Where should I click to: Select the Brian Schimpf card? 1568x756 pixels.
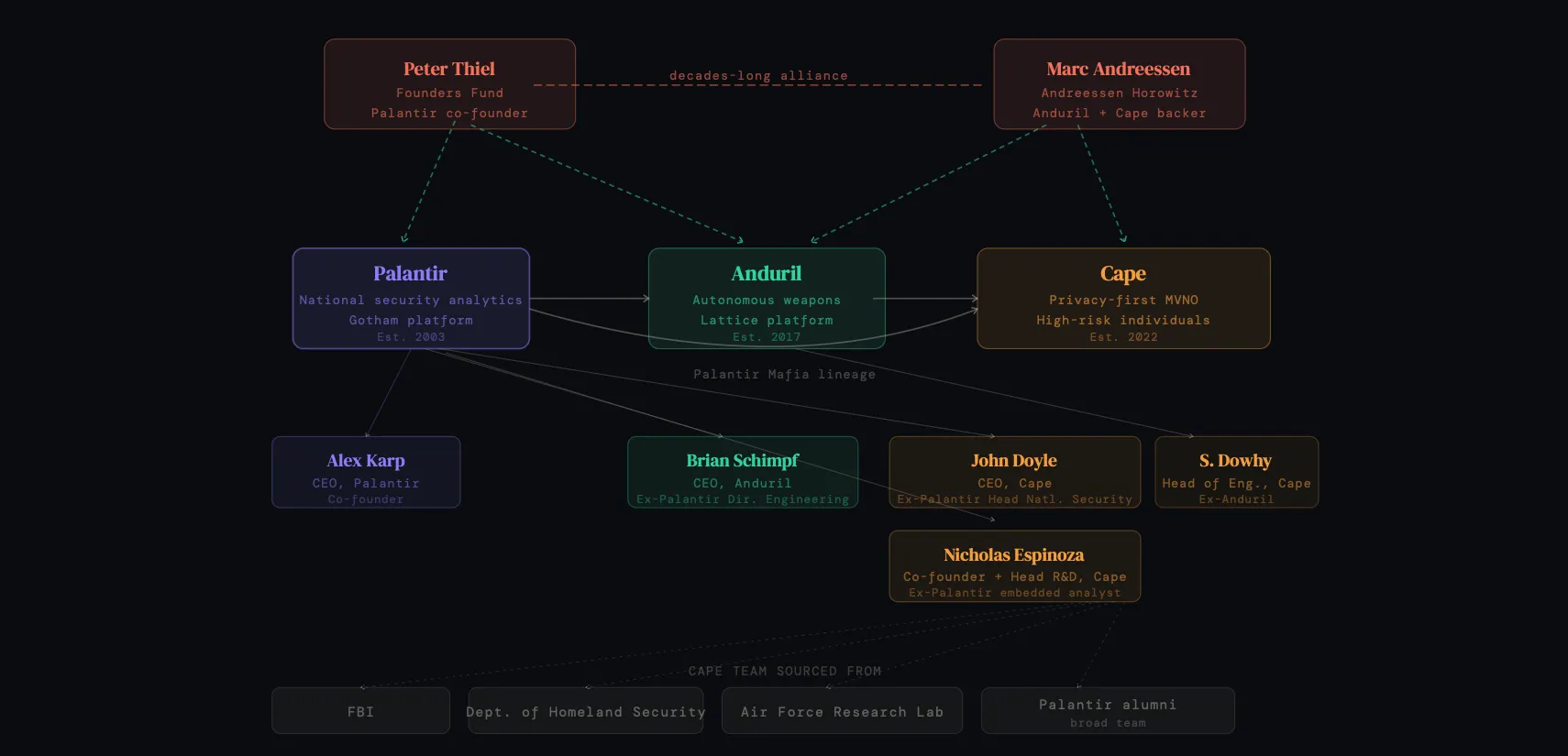743,471
